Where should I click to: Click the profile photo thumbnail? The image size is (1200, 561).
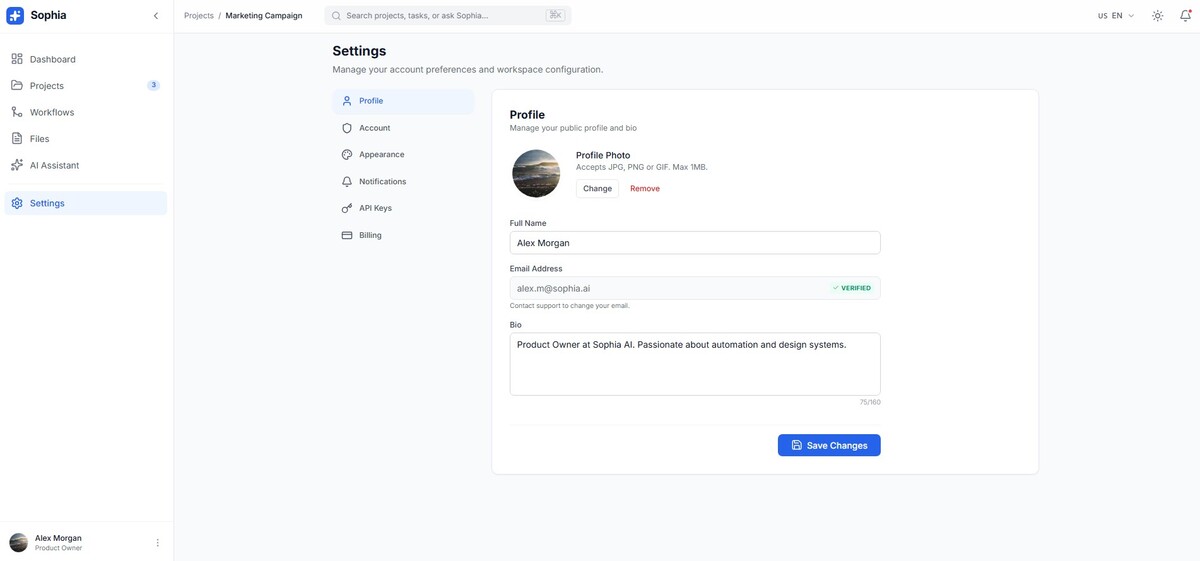(536, 173)
